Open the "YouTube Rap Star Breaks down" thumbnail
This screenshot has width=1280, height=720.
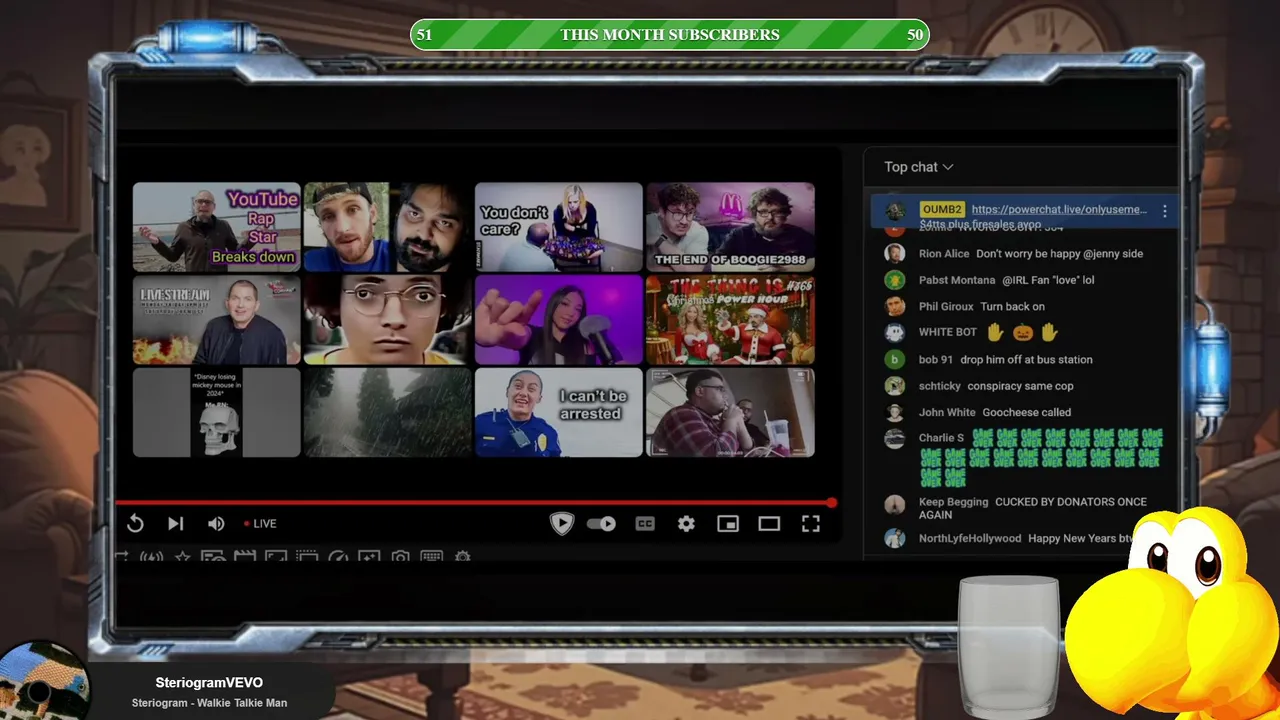216,227
